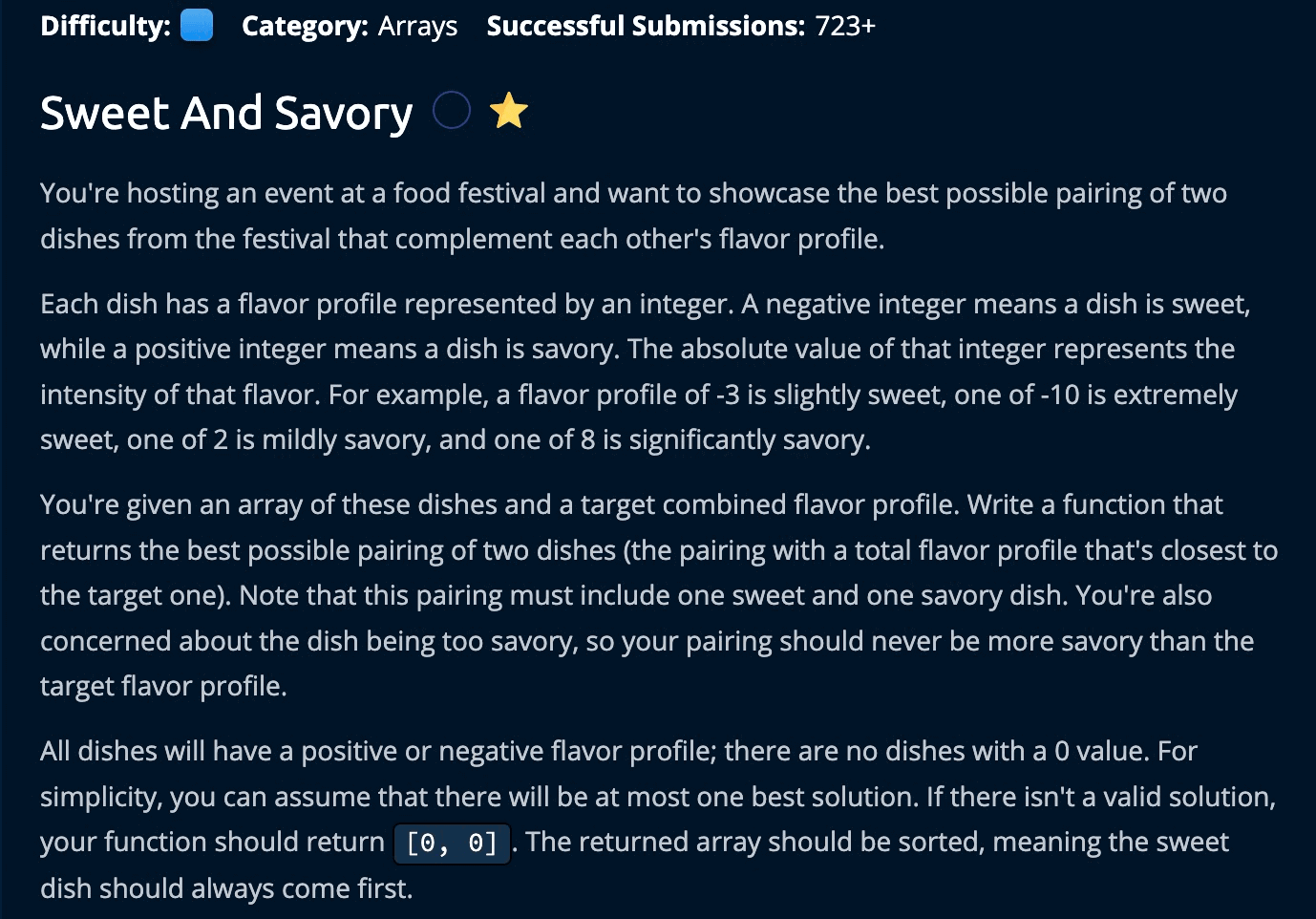Click the Sweet And Savory title
1316x919 pixels.
coord(226,113)
